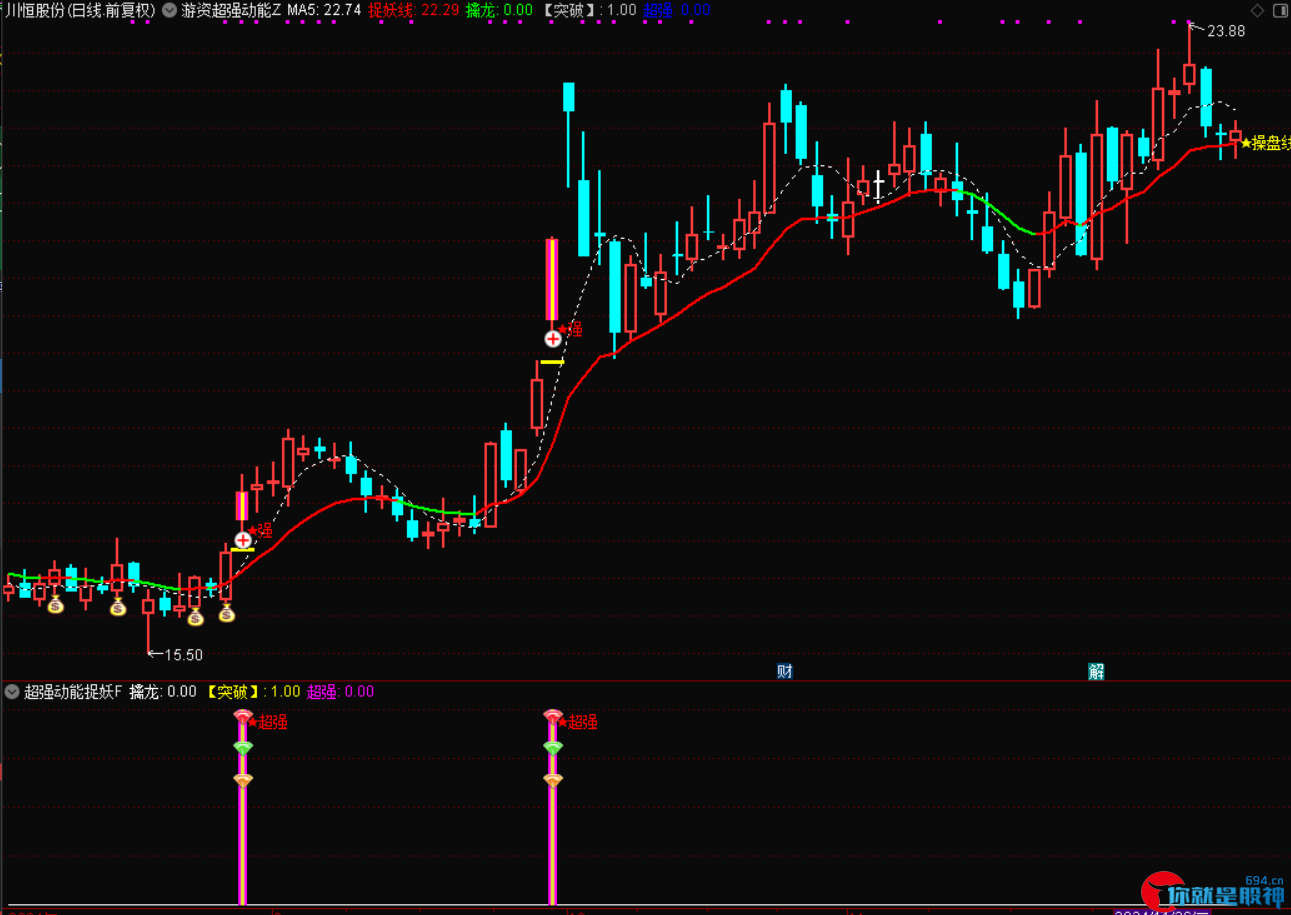The width and height of the screenshot is (1291, 915).
Task: Click the upper red plus circle signal
Action: 552,338
